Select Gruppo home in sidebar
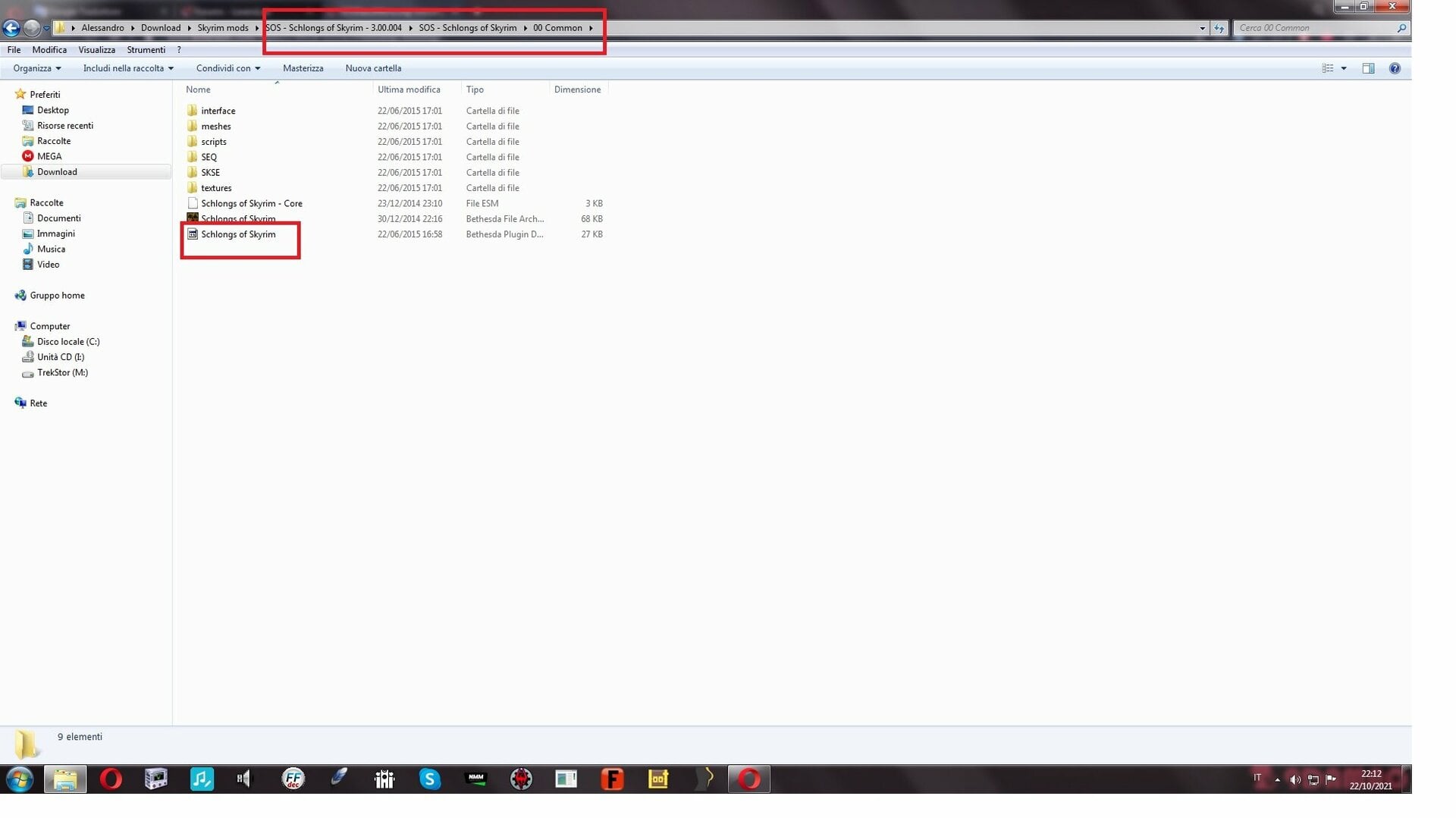 click(57, 296)
